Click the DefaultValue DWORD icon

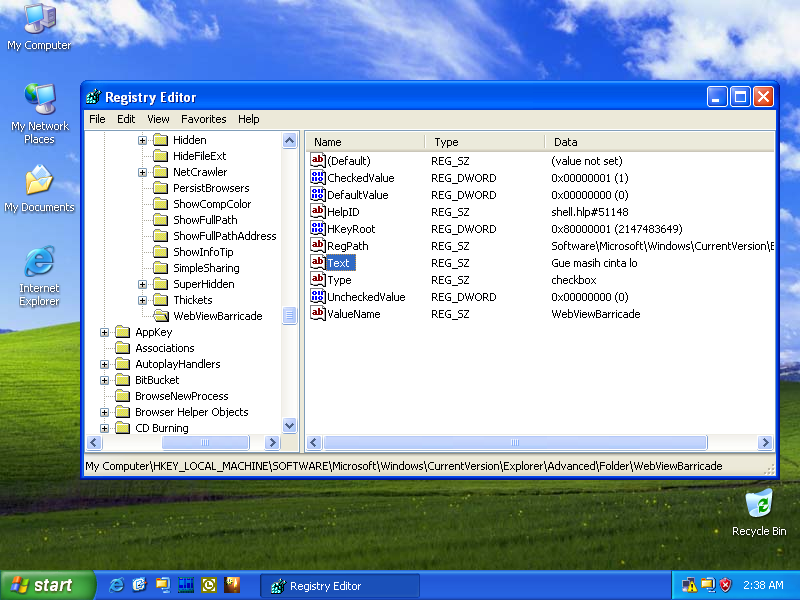point(317,194)
